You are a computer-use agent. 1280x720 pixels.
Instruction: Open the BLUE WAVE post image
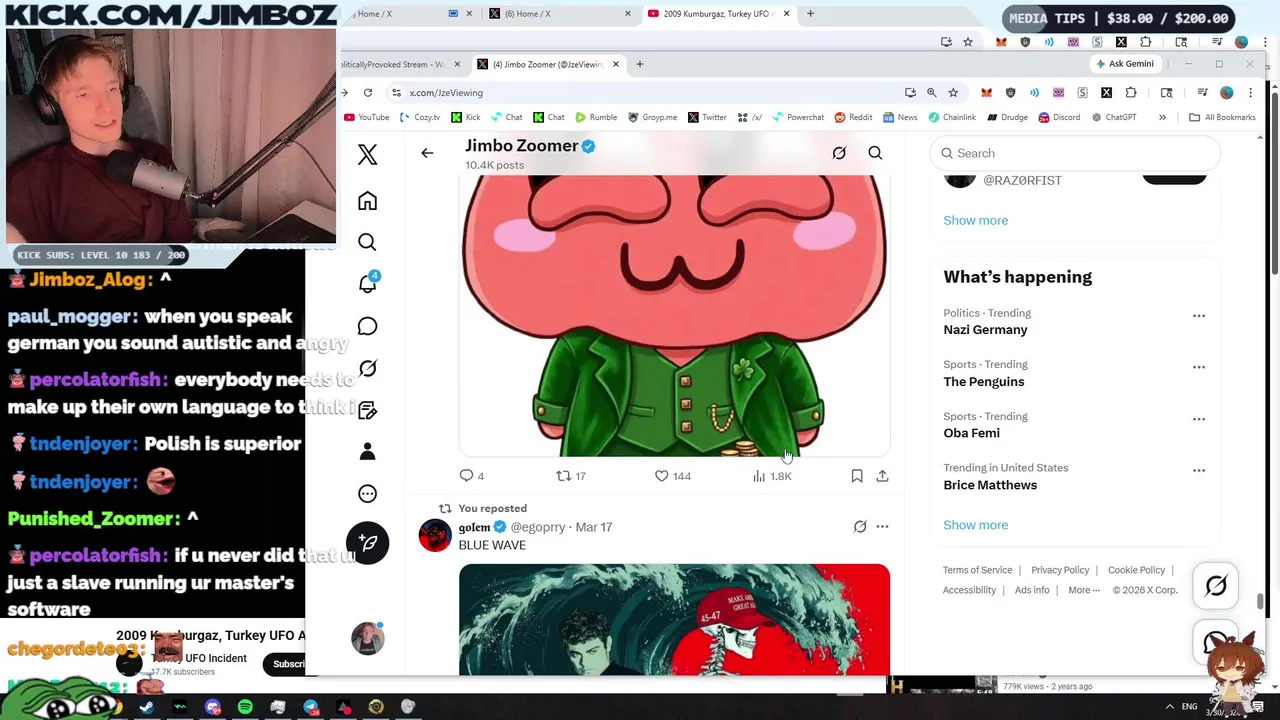click(x=674, y=619)
